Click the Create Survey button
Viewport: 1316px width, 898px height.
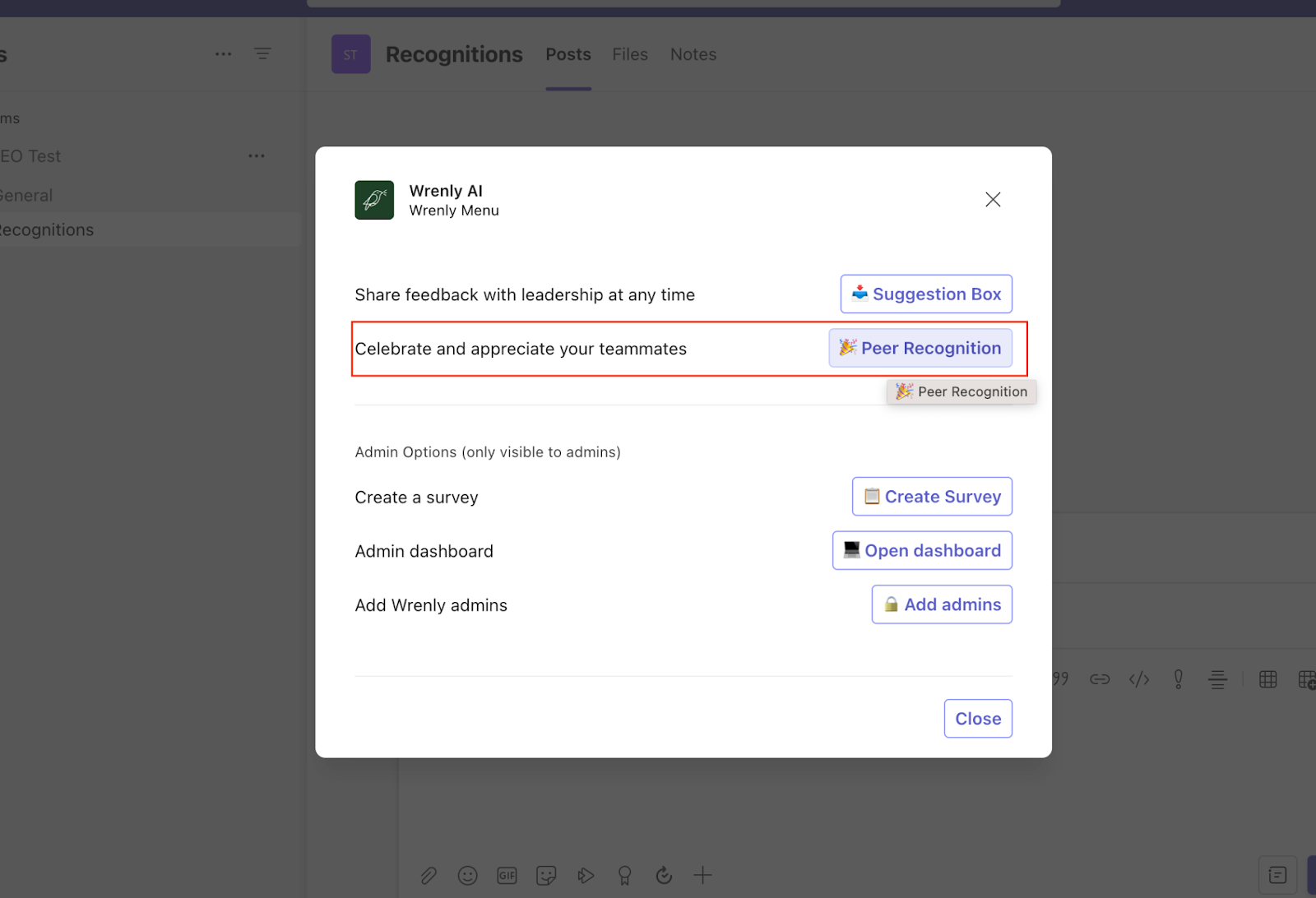coord(932,497)
